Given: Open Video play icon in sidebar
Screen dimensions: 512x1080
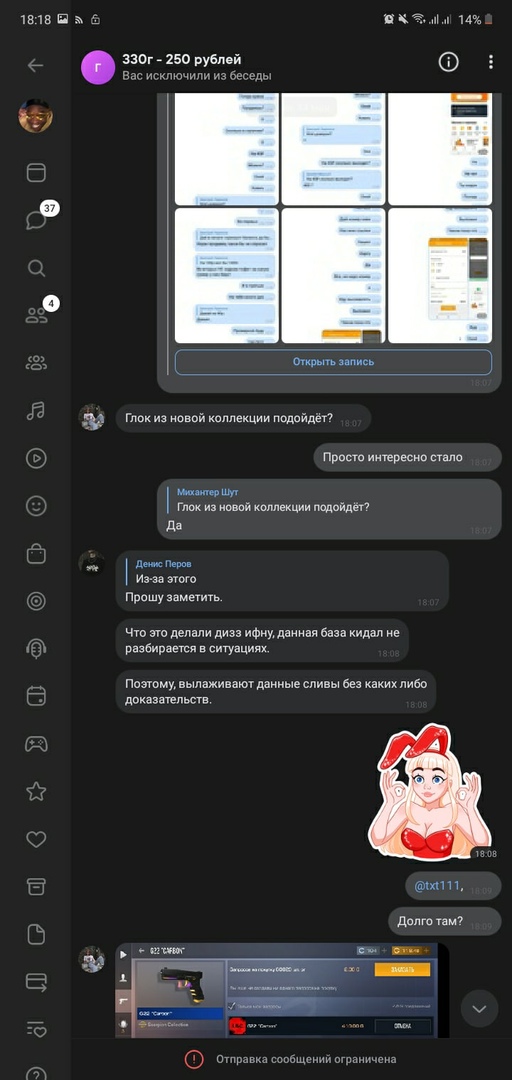Looking at the screenshot, I should 36,459.
